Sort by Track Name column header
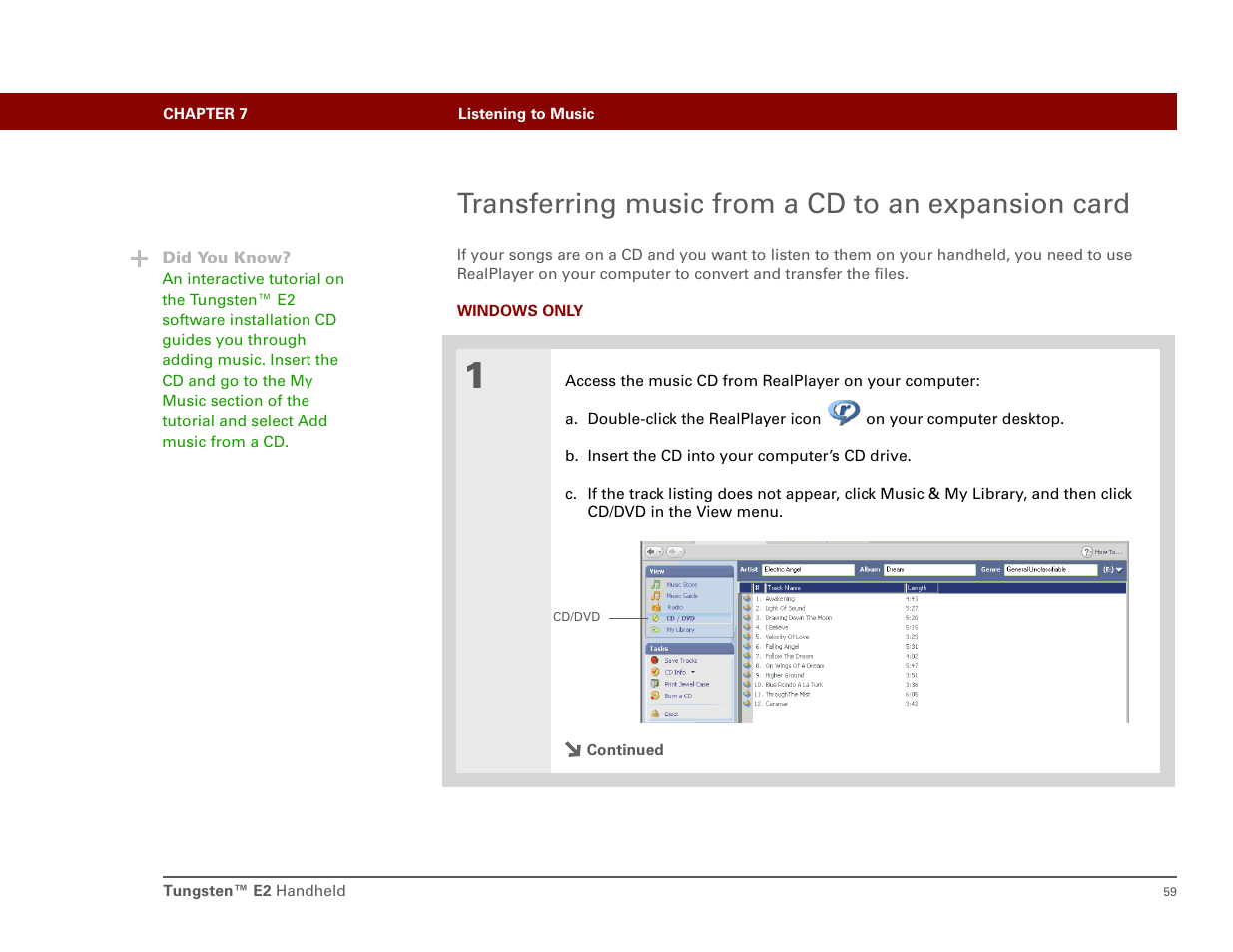Viewport: 1233px width, 952px height. (835, 588)
